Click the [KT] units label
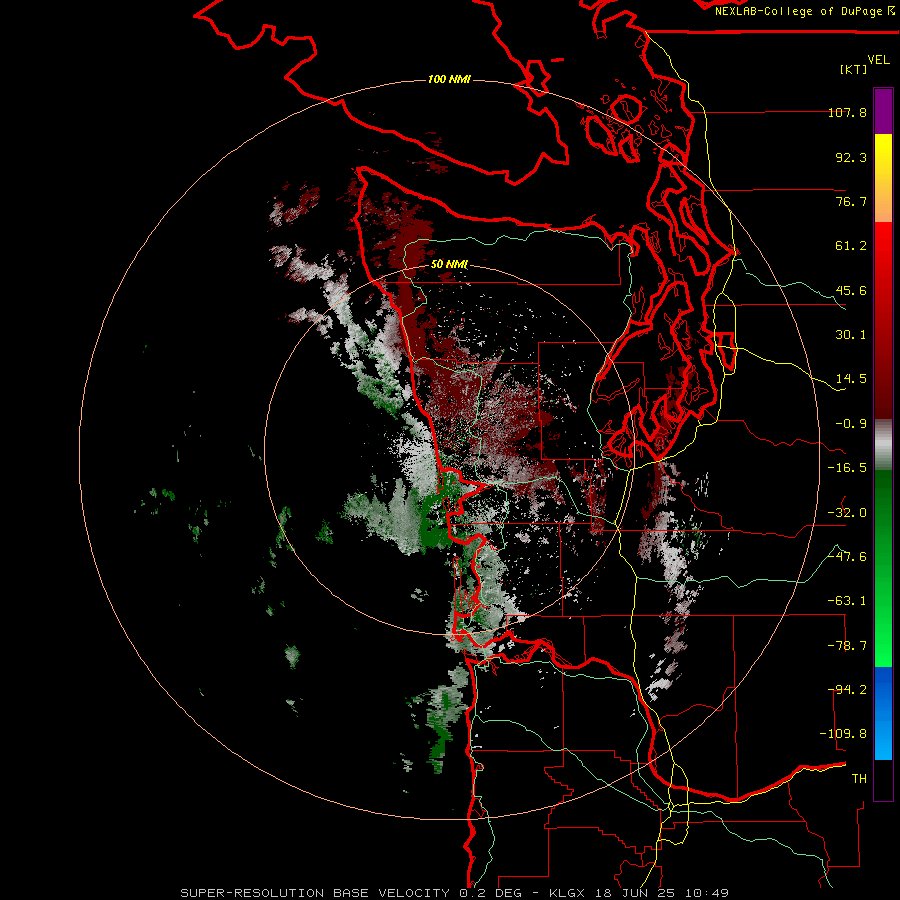Screen dimensions: 900x900 854,69
